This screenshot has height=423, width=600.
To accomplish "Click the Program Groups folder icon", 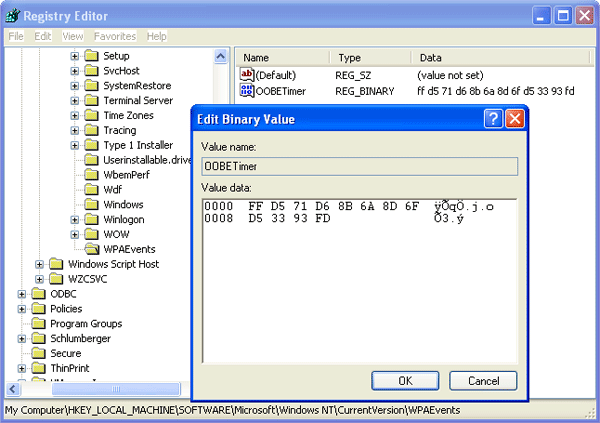I will [x=39, y=324].
